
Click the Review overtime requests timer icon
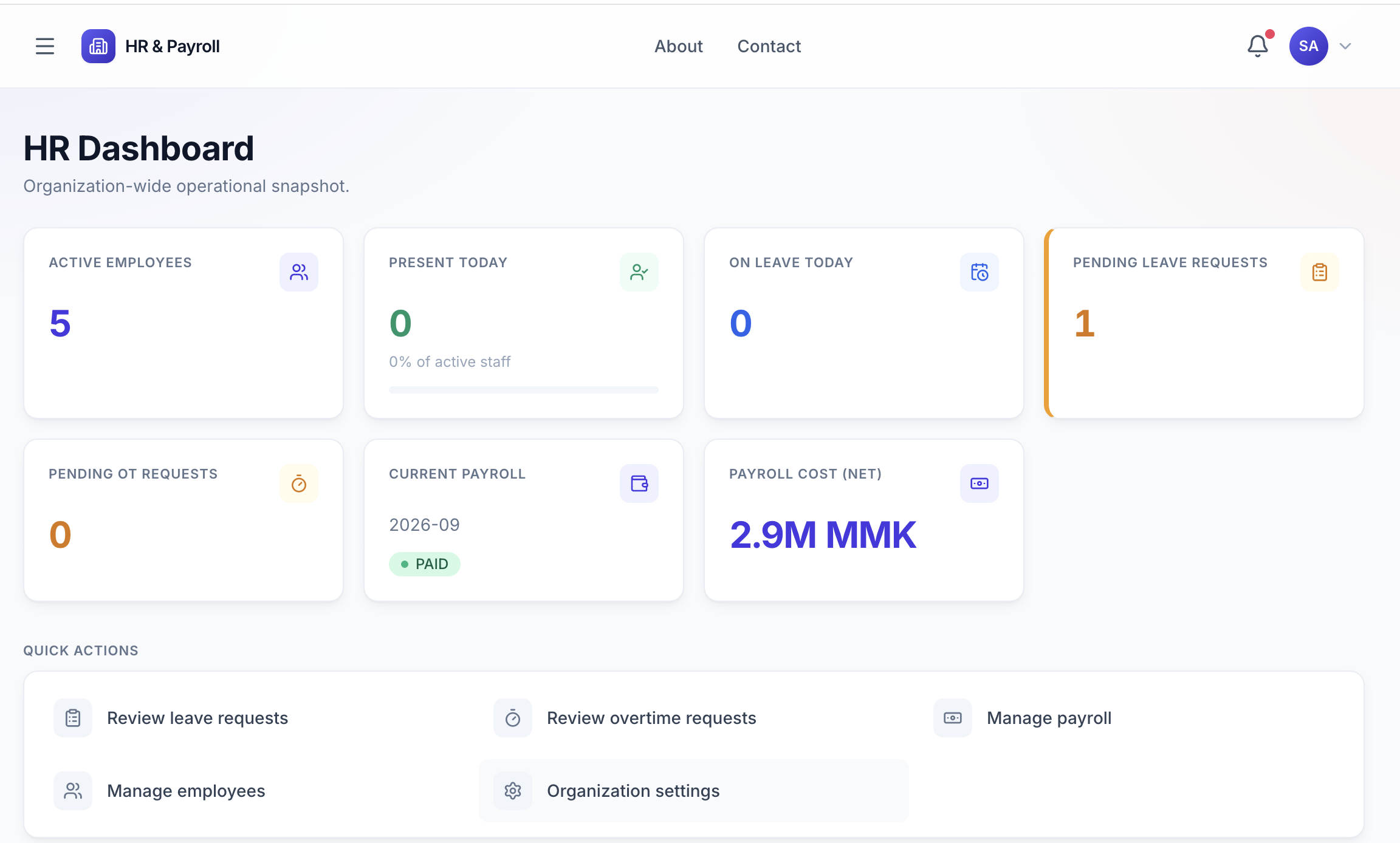[x=513, y=718]
